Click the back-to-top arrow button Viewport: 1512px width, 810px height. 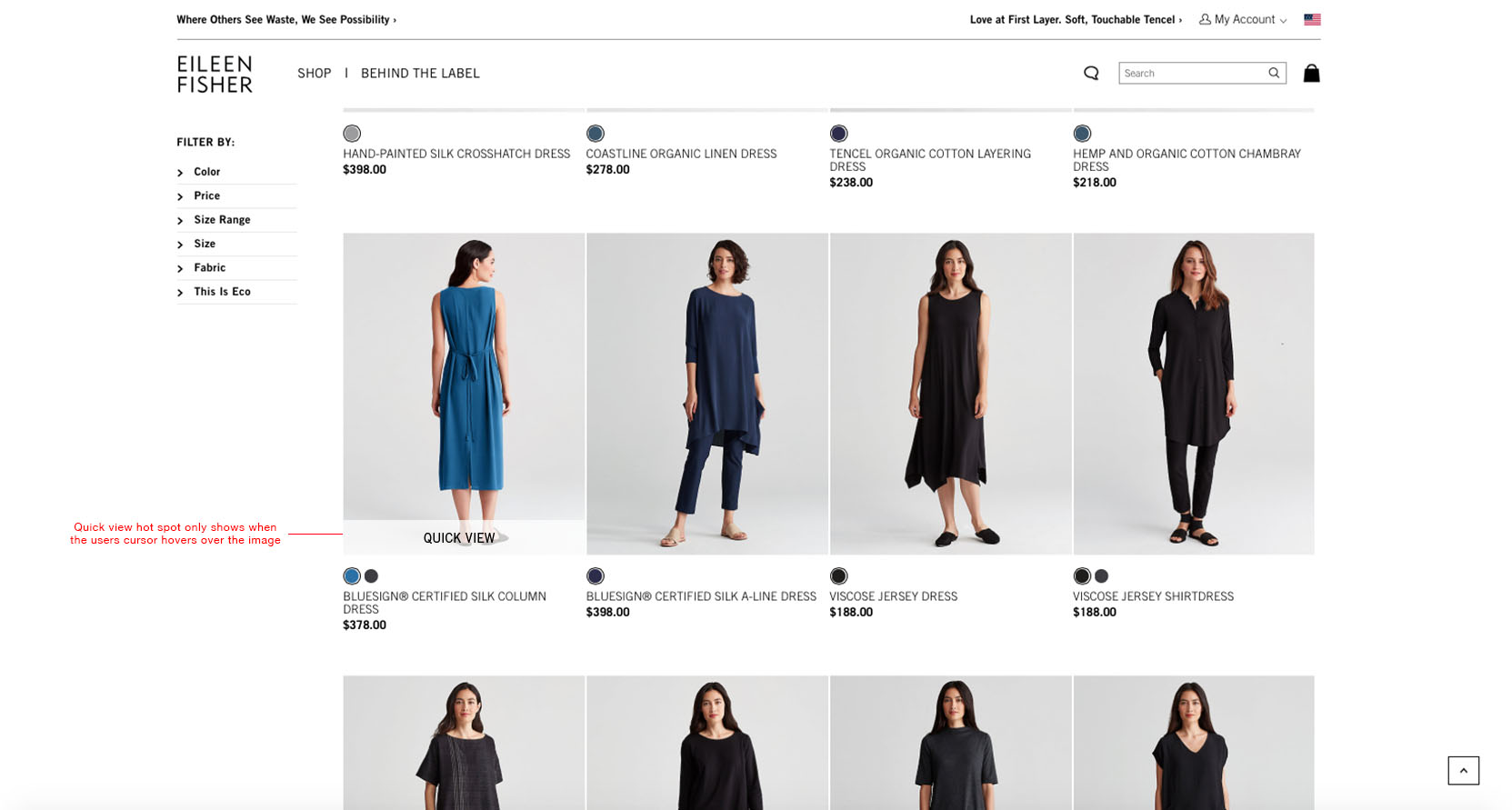click(1463, 770)
